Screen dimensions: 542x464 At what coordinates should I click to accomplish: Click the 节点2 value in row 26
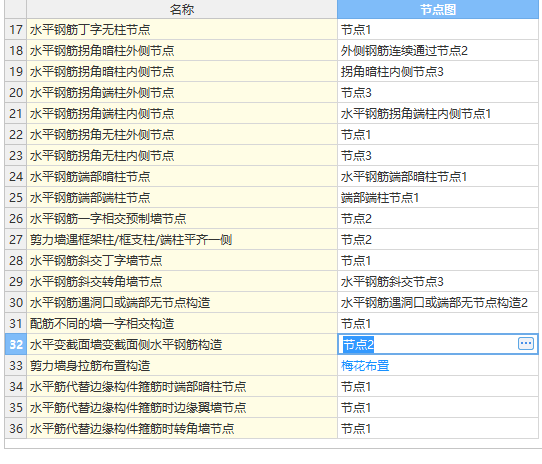pyautogui.click(x=438, y=219)
